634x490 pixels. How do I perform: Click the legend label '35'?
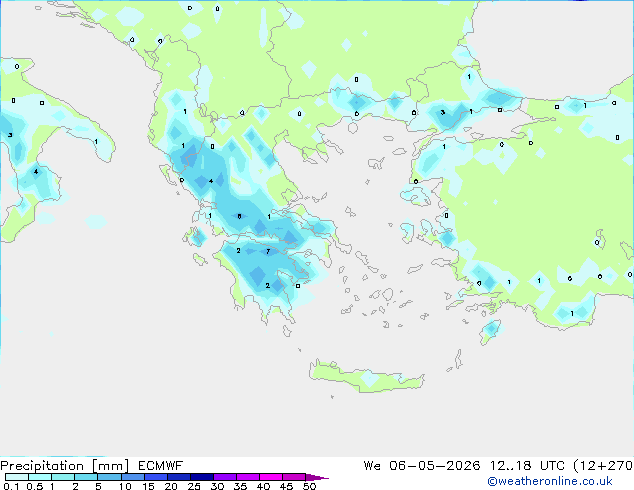point(240,486)
